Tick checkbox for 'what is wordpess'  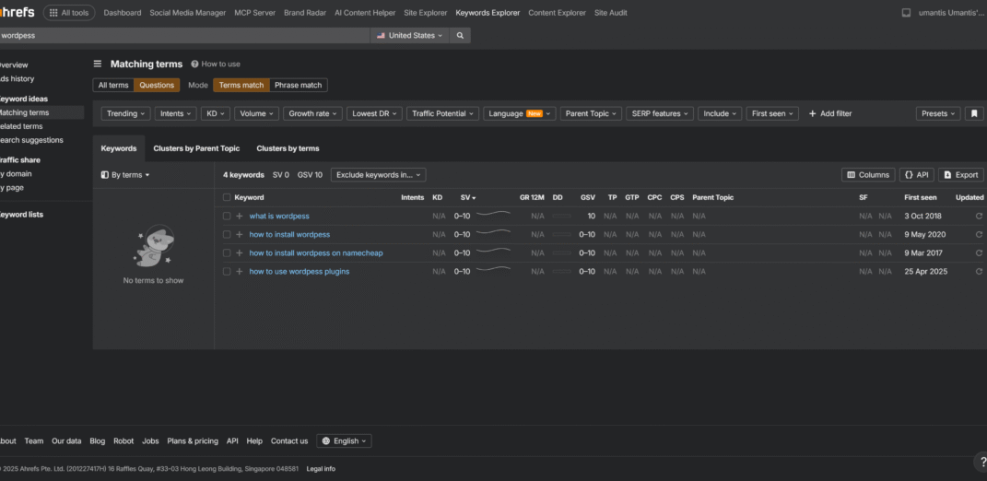pyautogui.click(x=227, y=216)
